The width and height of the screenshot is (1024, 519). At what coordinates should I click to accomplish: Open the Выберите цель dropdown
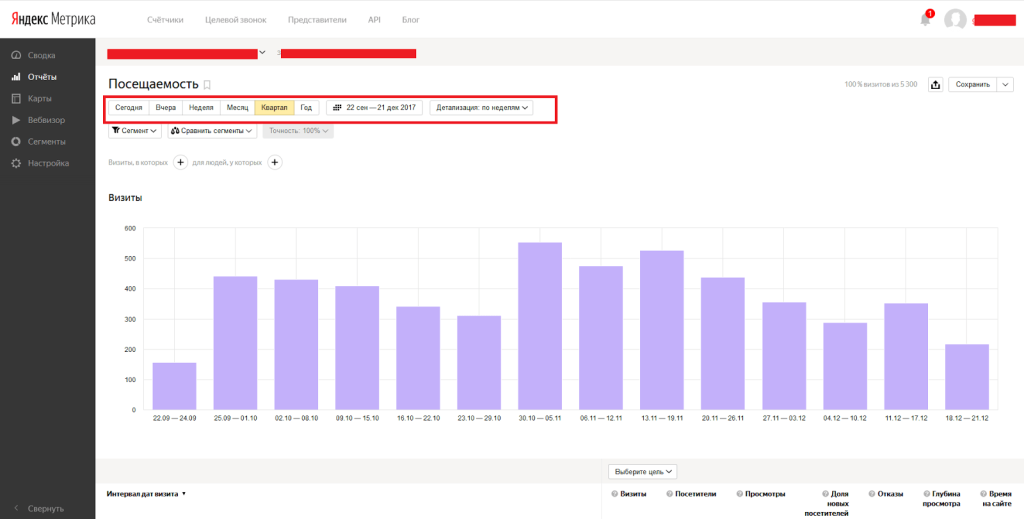tap(642, 471)
